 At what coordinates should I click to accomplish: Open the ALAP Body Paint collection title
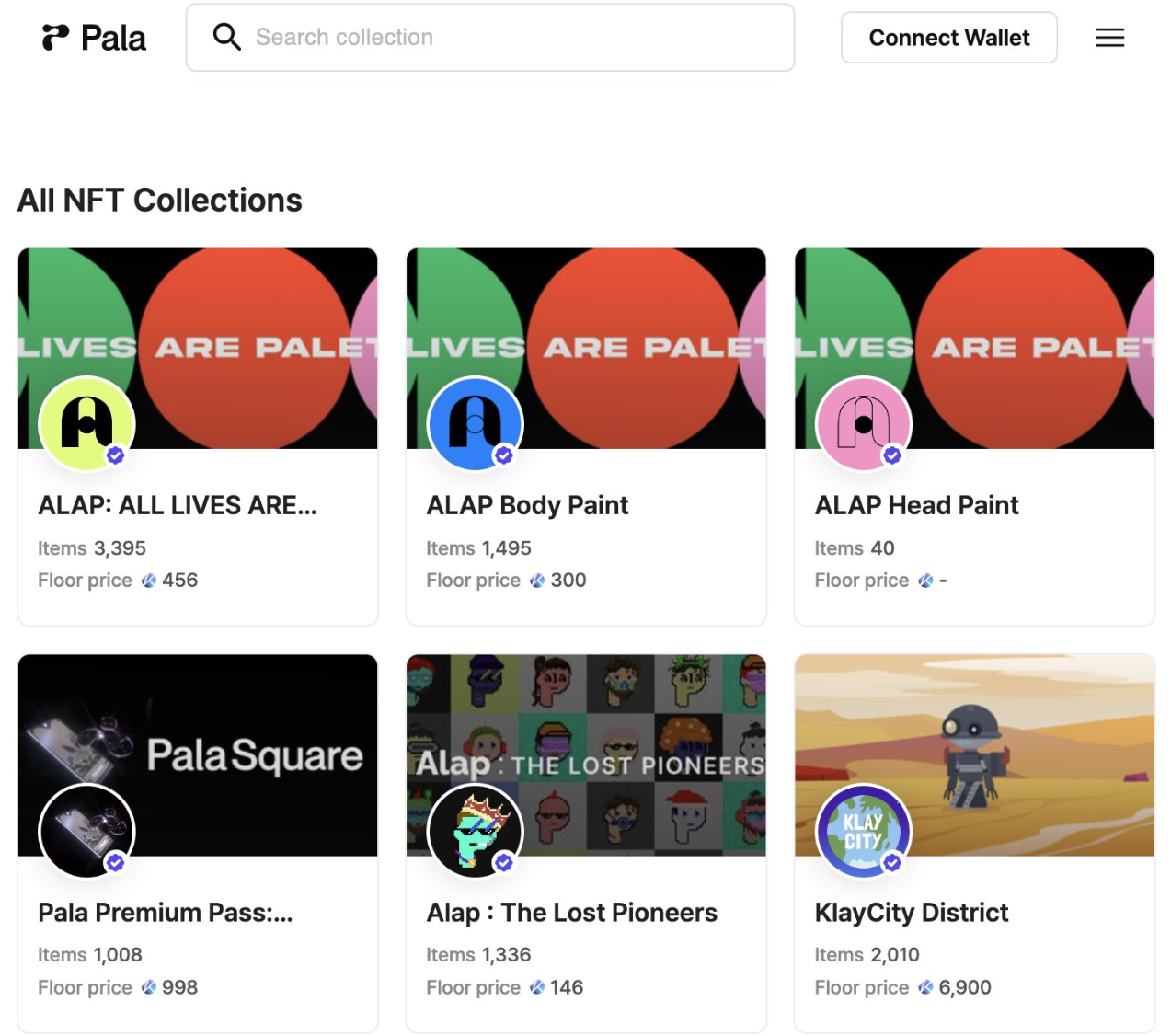pos(527,505)
